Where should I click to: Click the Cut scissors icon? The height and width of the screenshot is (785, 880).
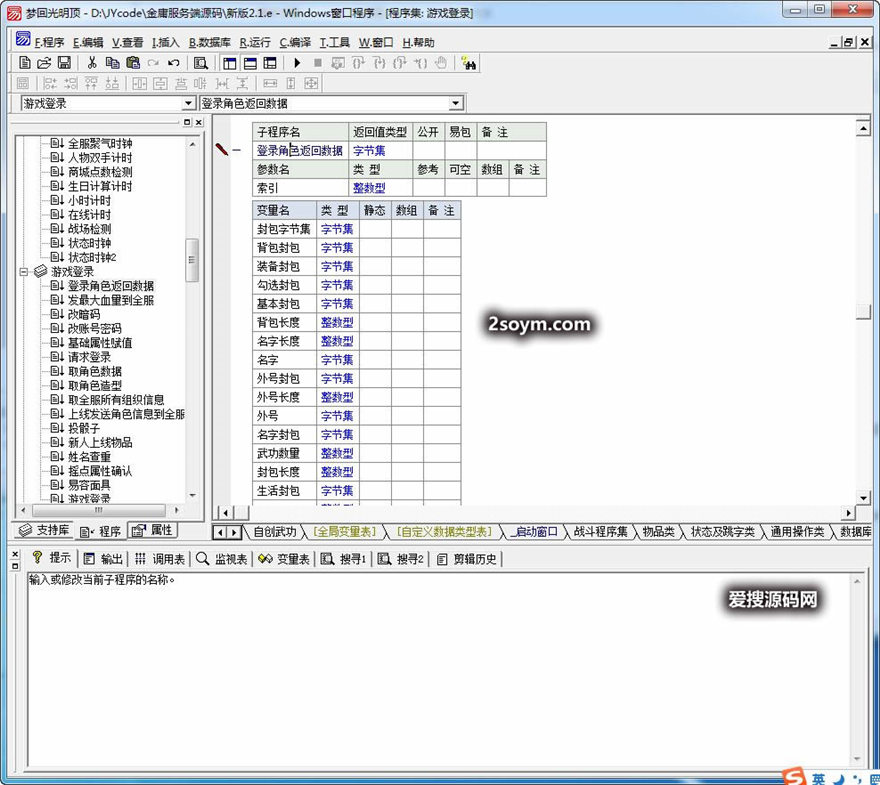tap(92, 63)
